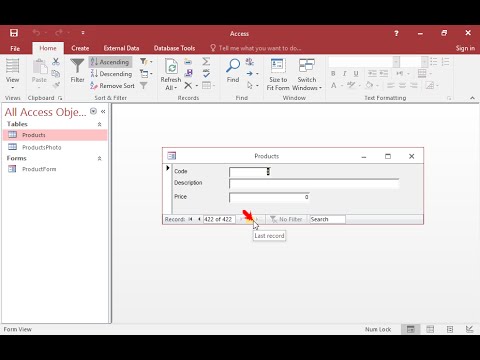
Task: Click the Code input field
Action: 250,172
